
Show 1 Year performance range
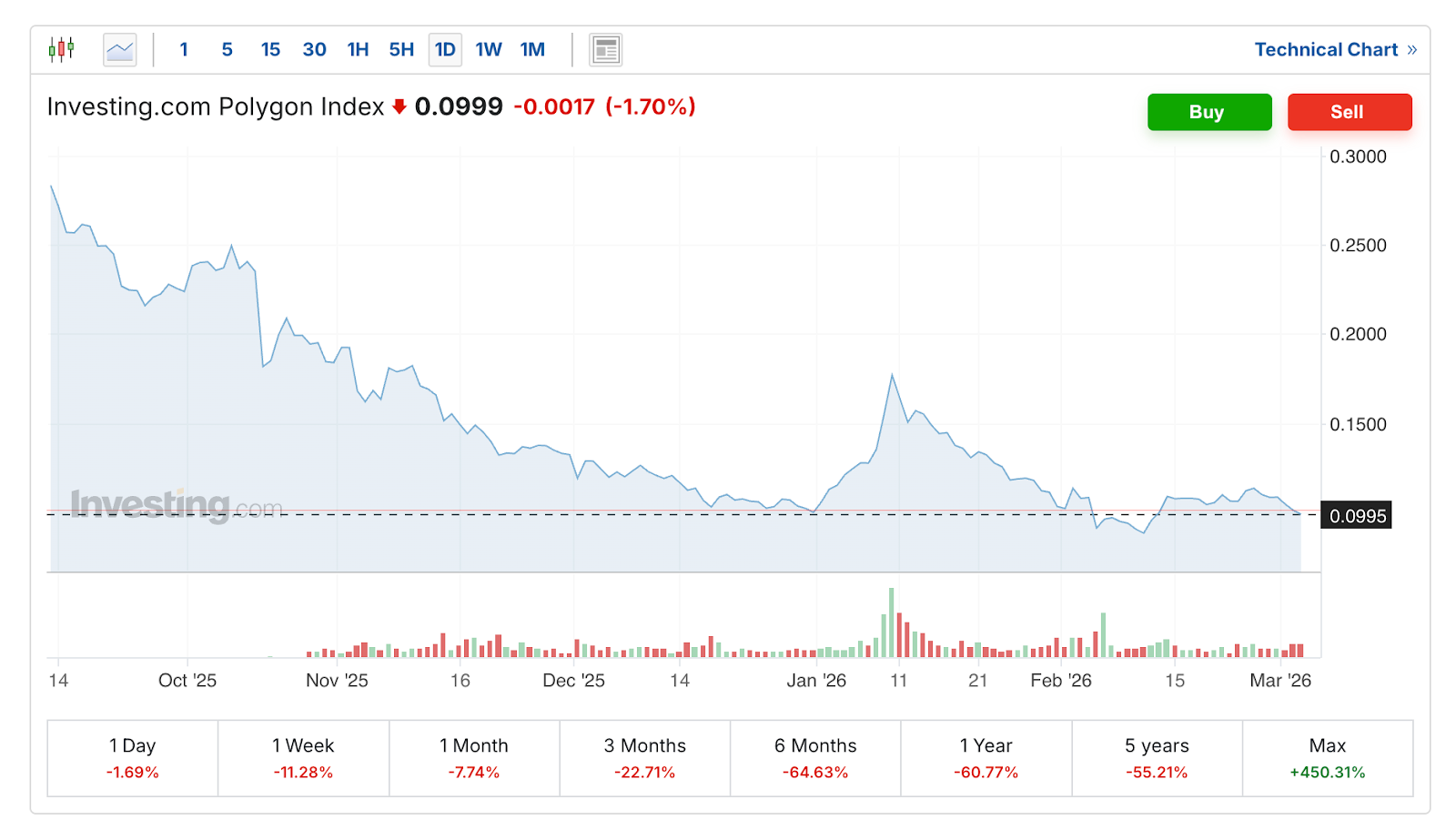986,758
